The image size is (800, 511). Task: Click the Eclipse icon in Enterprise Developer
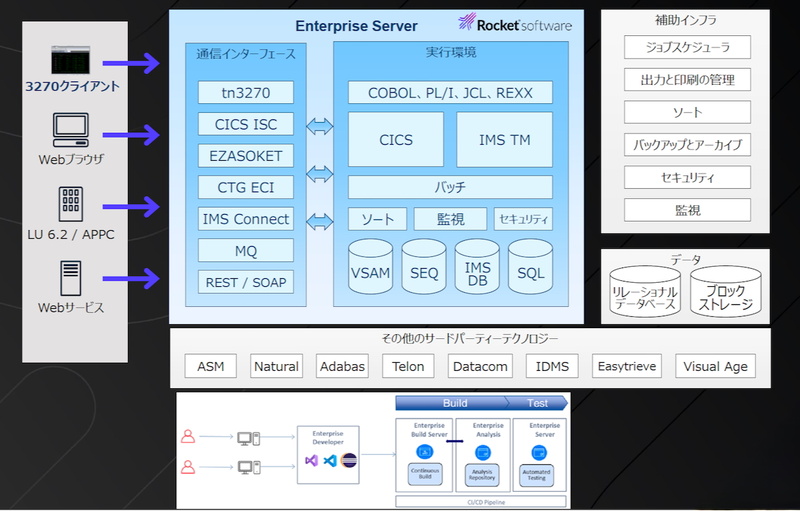pyautogui.click(x=347, y=461)
